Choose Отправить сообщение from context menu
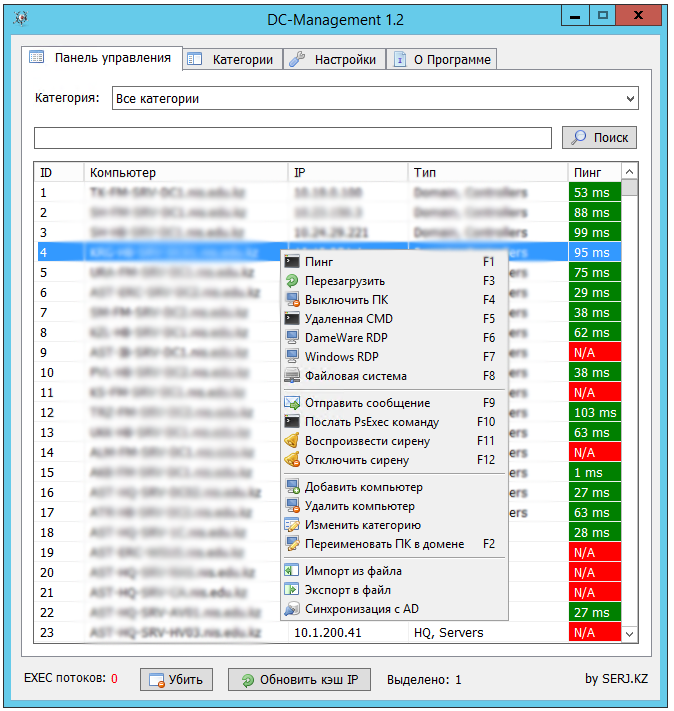The width and height of the screenshot is (674, 711). (367, 403)
